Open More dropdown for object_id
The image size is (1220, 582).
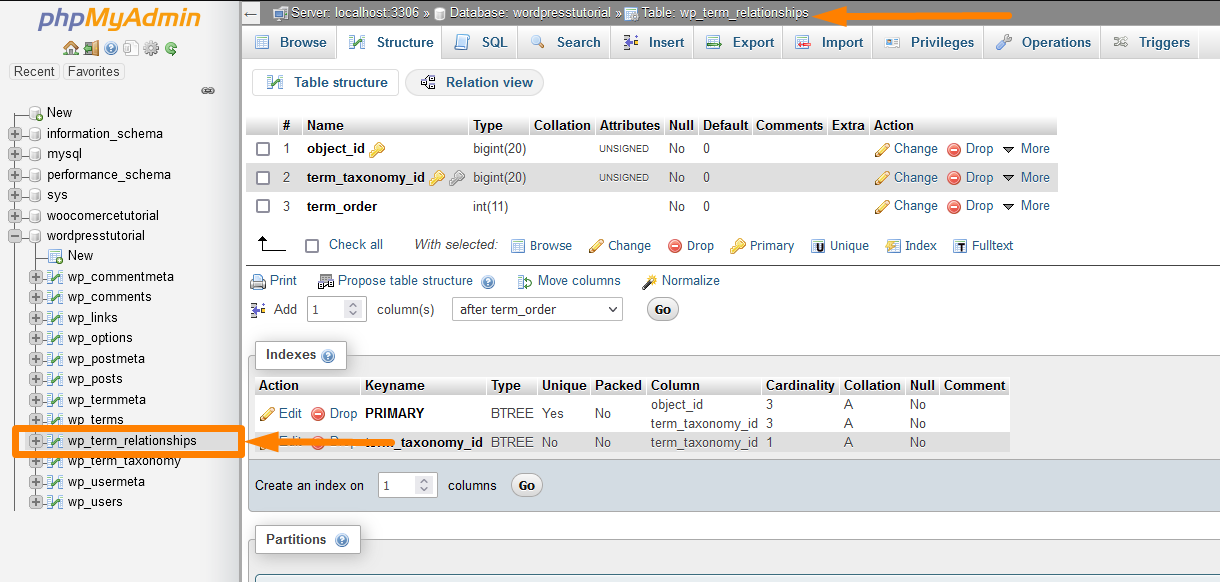point(1026,149)
